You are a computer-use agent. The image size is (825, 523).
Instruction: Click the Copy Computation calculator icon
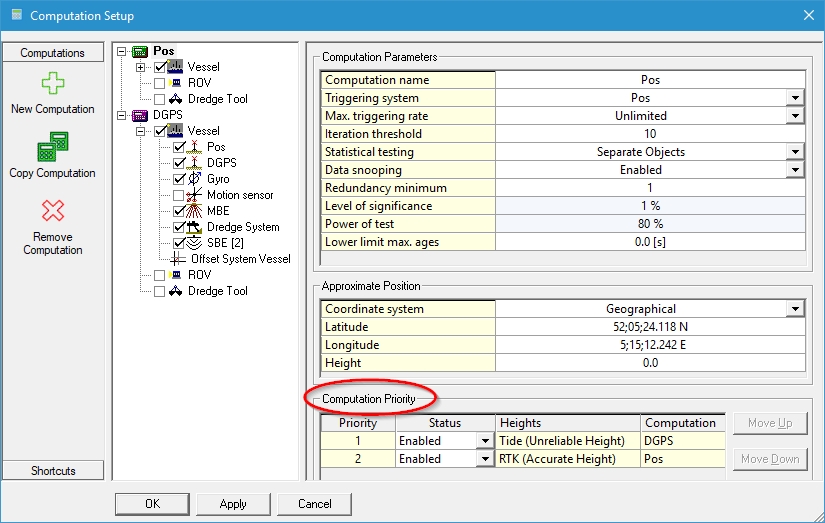(52, 148)
